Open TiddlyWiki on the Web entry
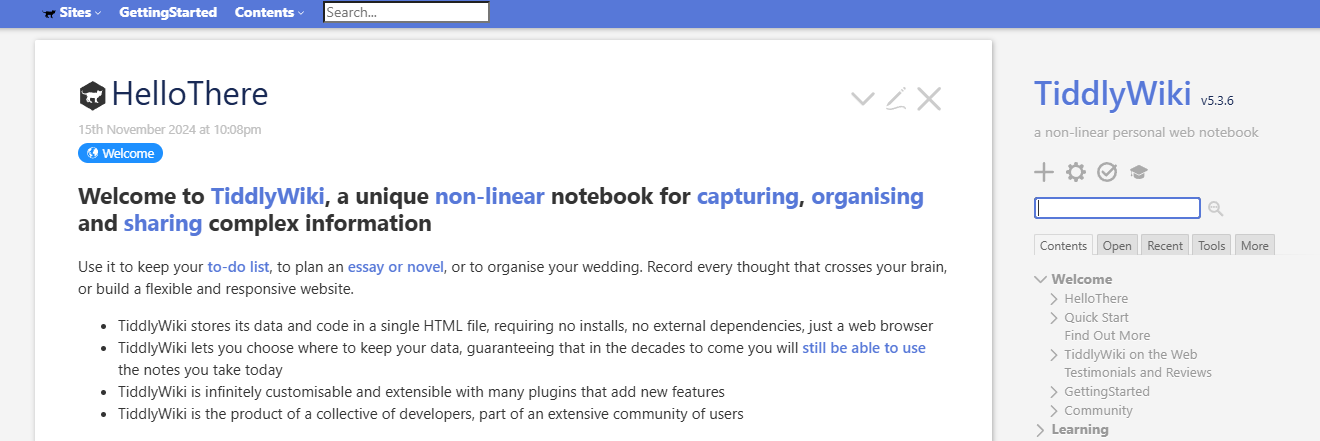The width and height of the screenshot is (1320, 441). (x=1130, y=355)
